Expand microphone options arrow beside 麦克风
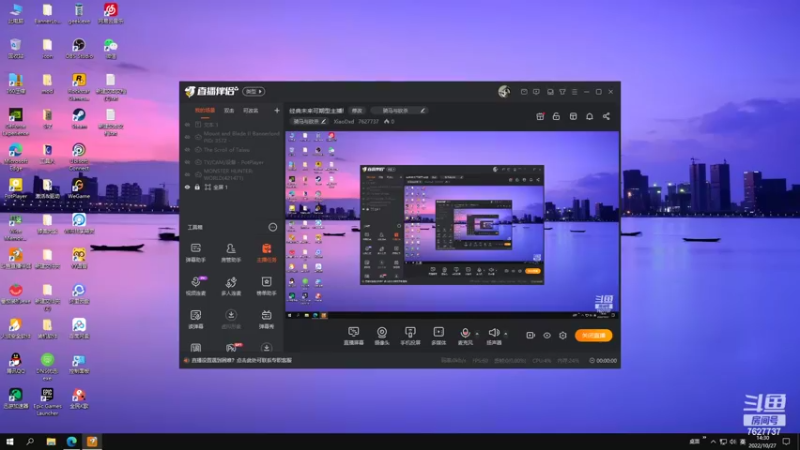Screen dimensions: 800x450 (477, 334)
